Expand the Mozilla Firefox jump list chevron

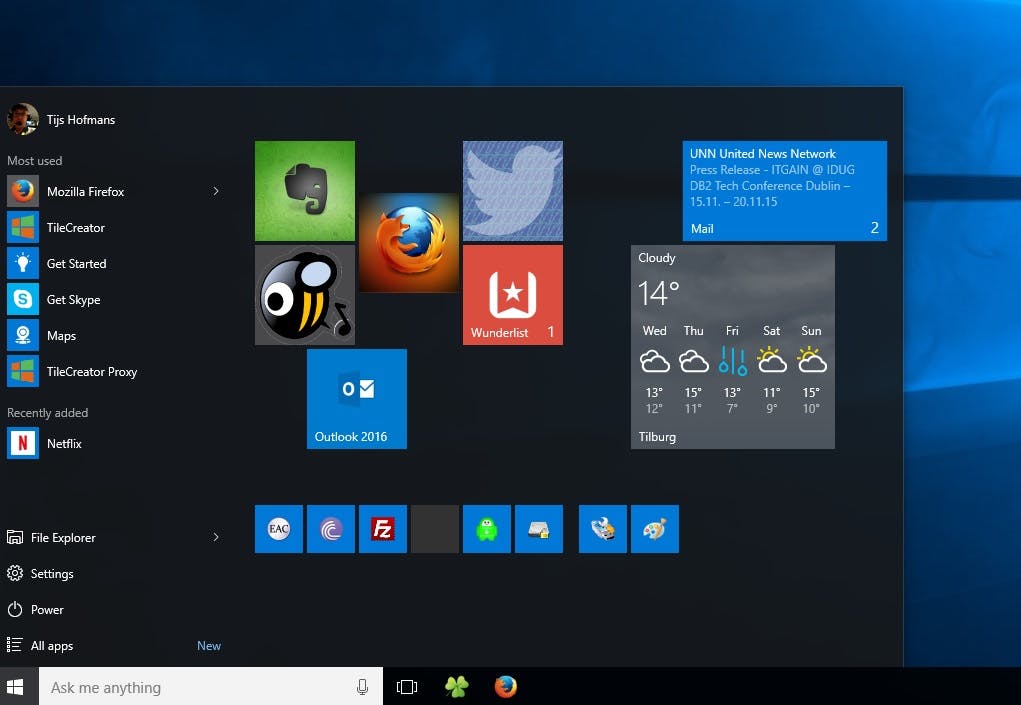click(216, 191)
